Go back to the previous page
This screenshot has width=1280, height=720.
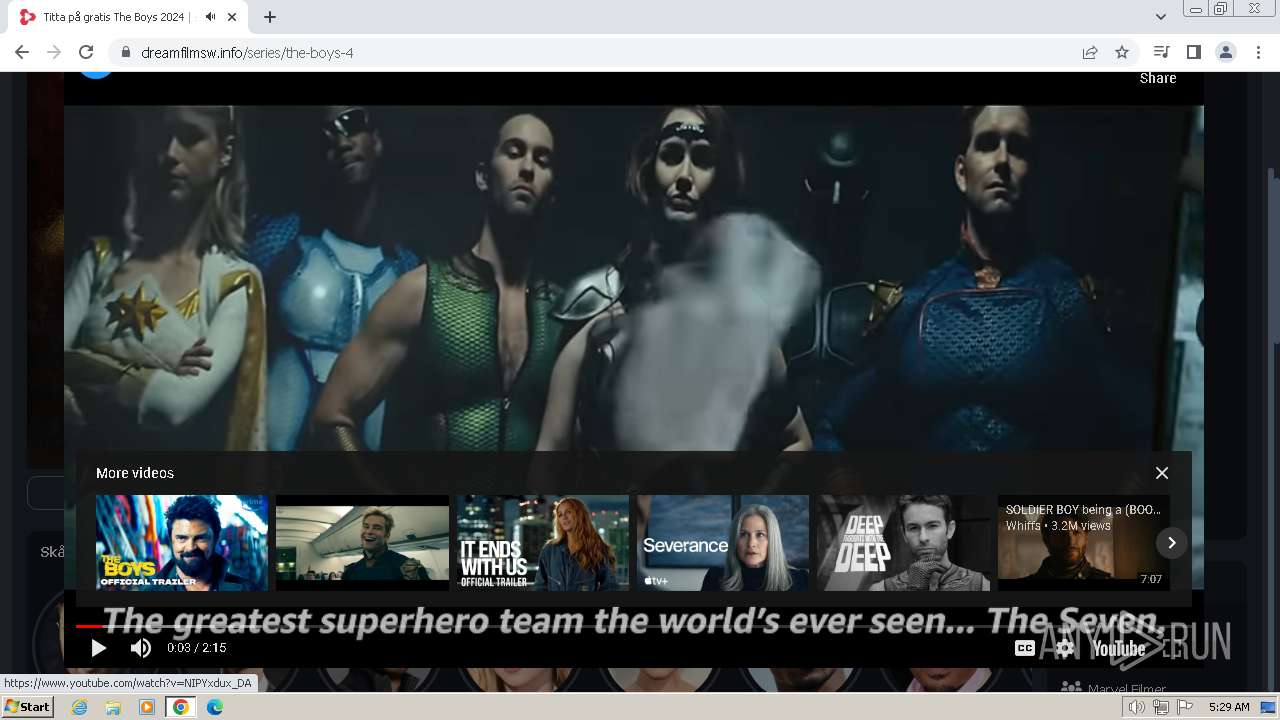pyautogui.click(x=22, y=52)
